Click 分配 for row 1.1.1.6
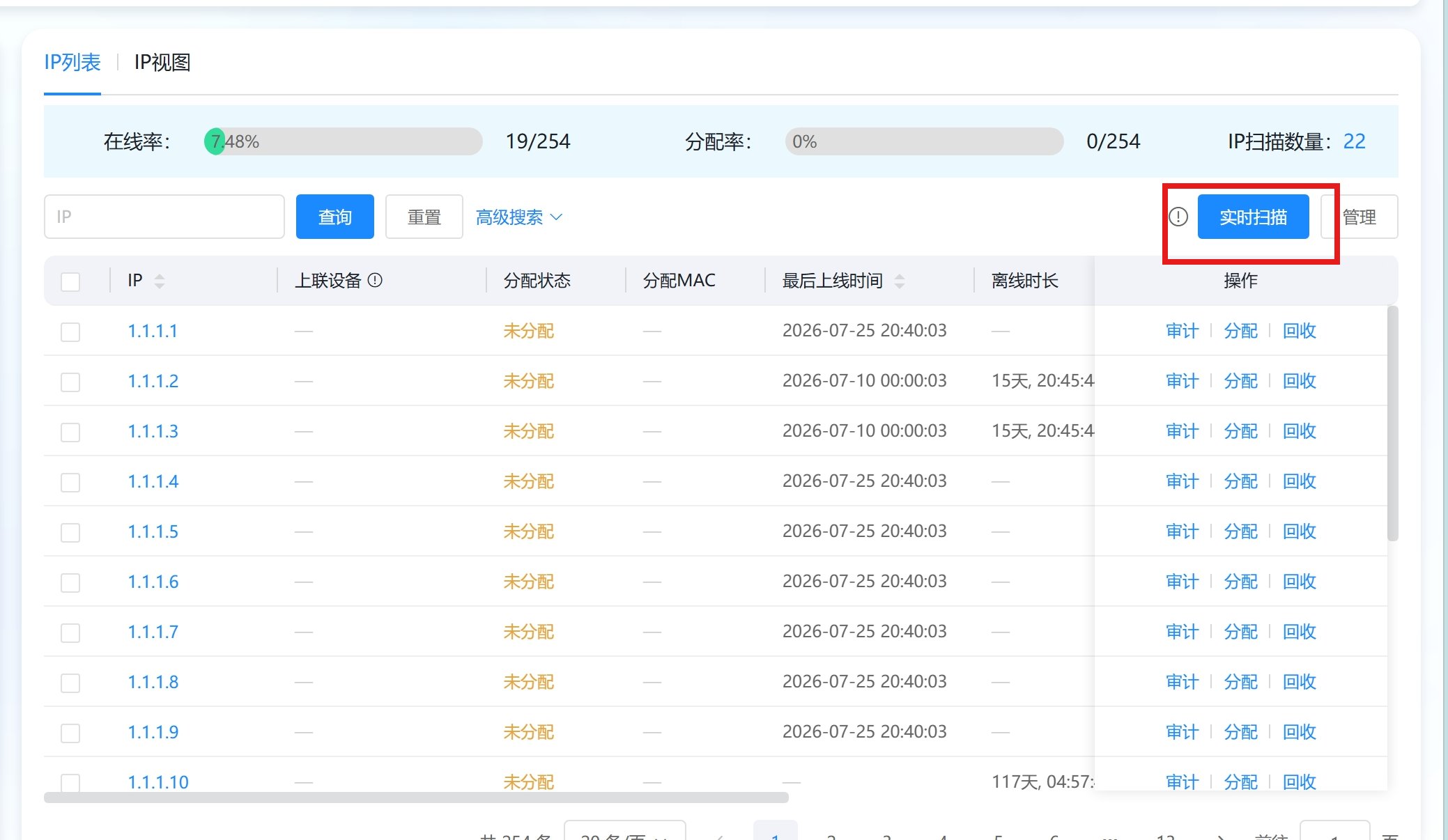 pos(1241,582)
